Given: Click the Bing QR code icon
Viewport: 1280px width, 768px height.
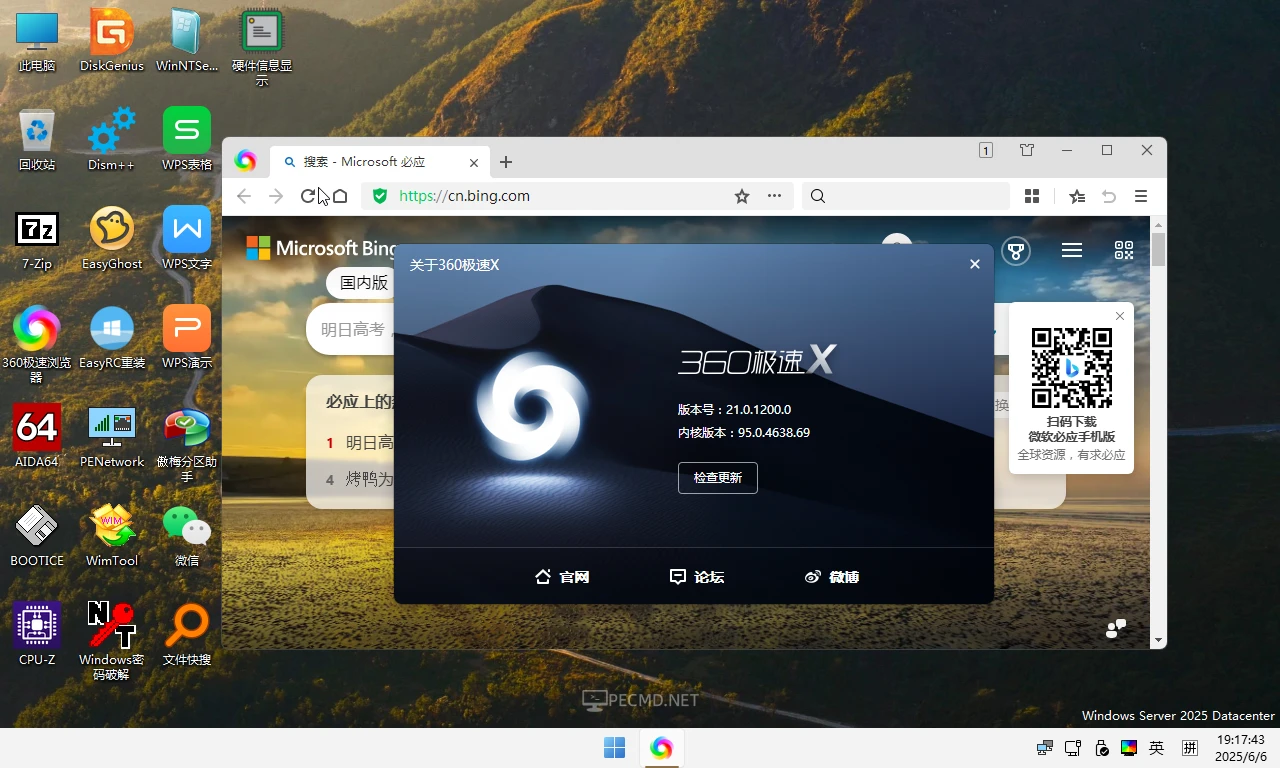Looking at the screenshot, I should (1124, 250).
